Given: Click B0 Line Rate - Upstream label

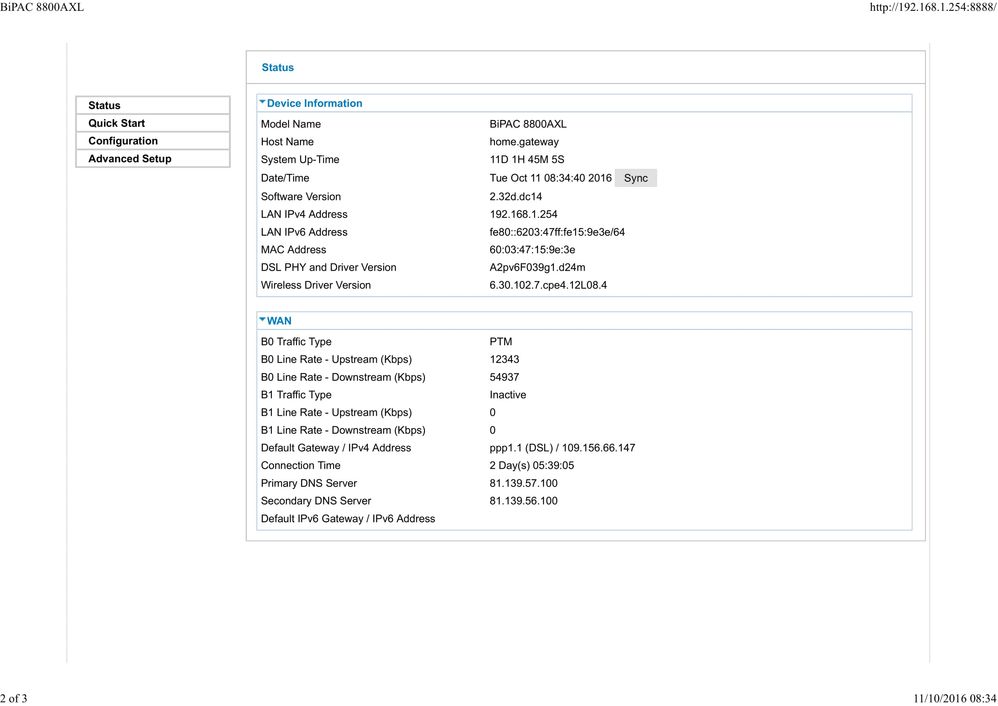Looking at the screenshot, I should tap(336, 360).
